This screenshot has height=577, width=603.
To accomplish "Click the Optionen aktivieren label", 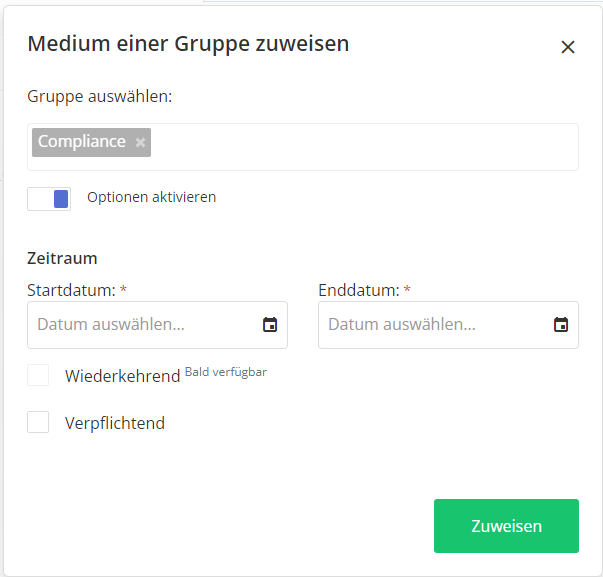I will pyautogui.click(x=151, y=197).
